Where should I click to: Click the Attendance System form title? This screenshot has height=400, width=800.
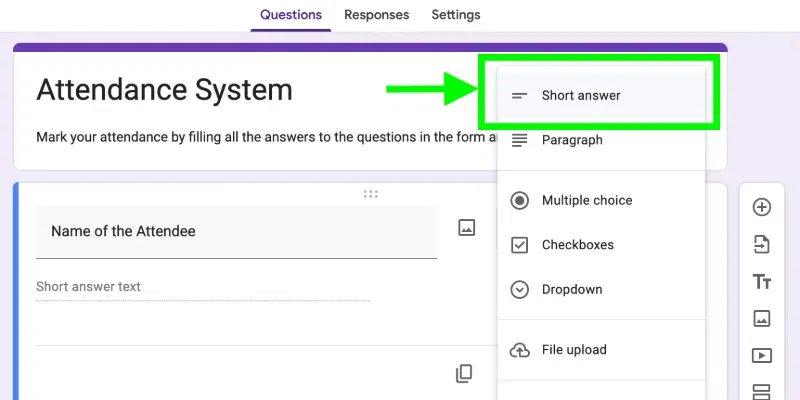(x=164, y=90)
